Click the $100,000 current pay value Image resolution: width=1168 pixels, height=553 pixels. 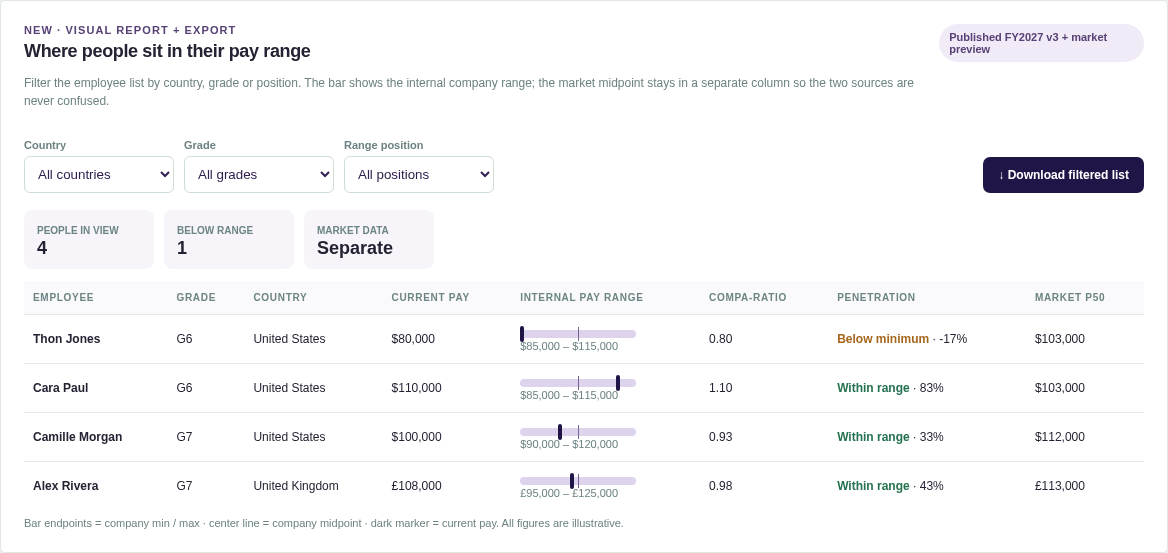pos(416,437)
